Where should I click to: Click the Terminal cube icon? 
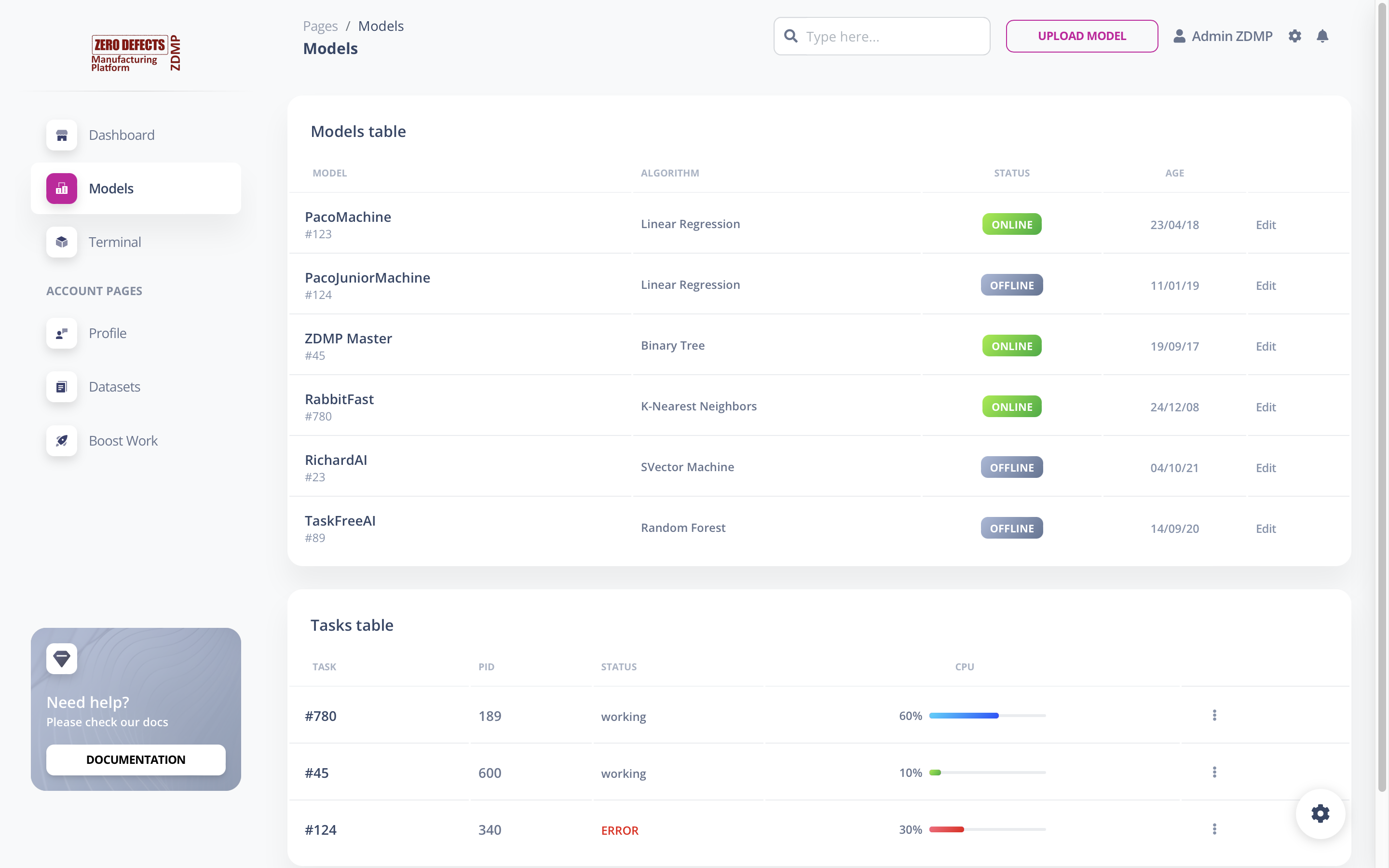coord(61,242)
